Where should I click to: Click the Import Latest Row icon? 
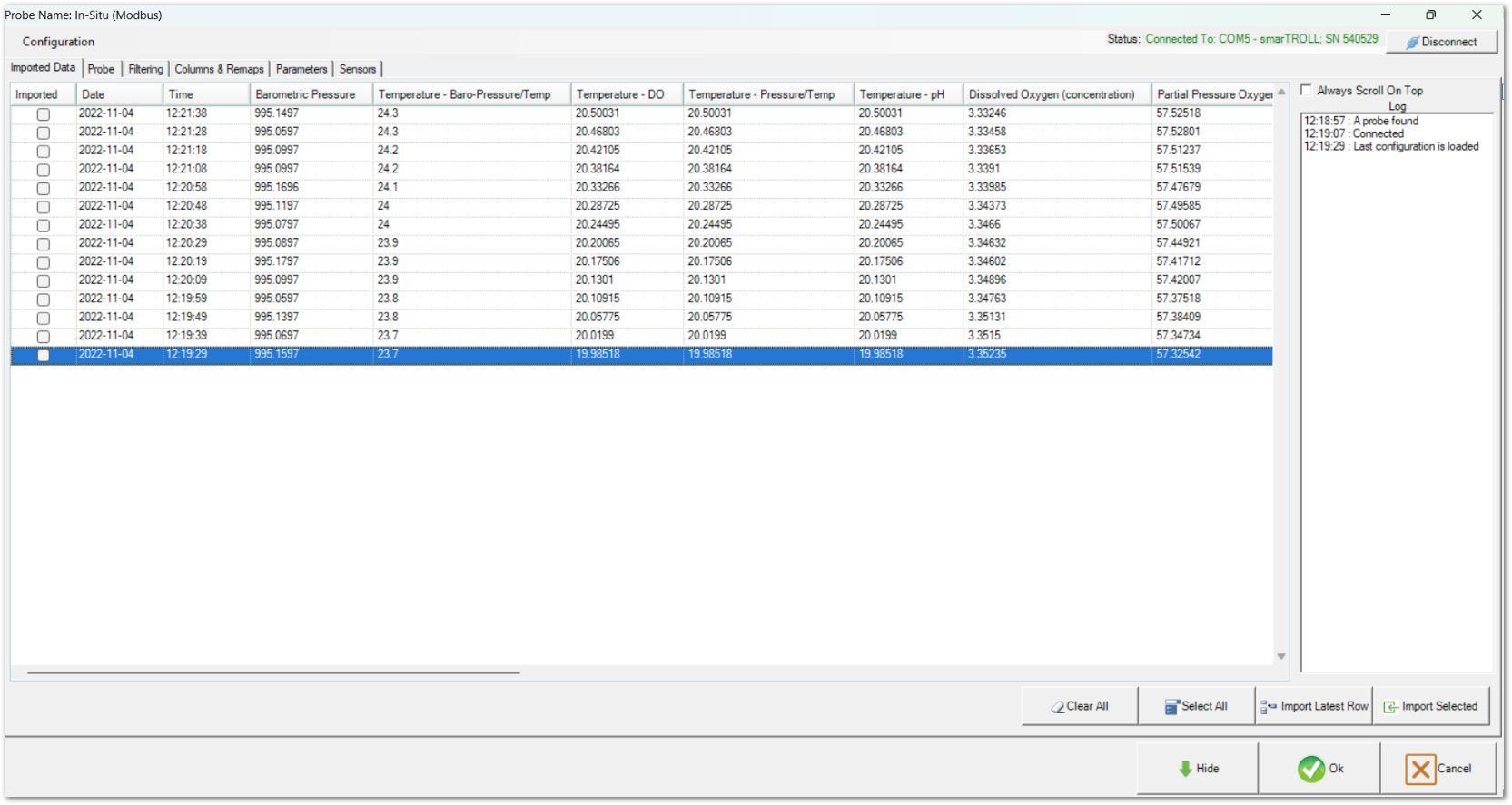pos(1268,707)
